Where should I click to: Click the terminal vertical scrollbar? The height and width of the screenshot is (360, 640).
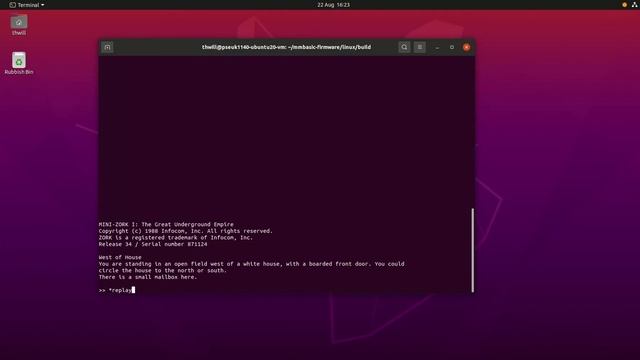[473, 250]
